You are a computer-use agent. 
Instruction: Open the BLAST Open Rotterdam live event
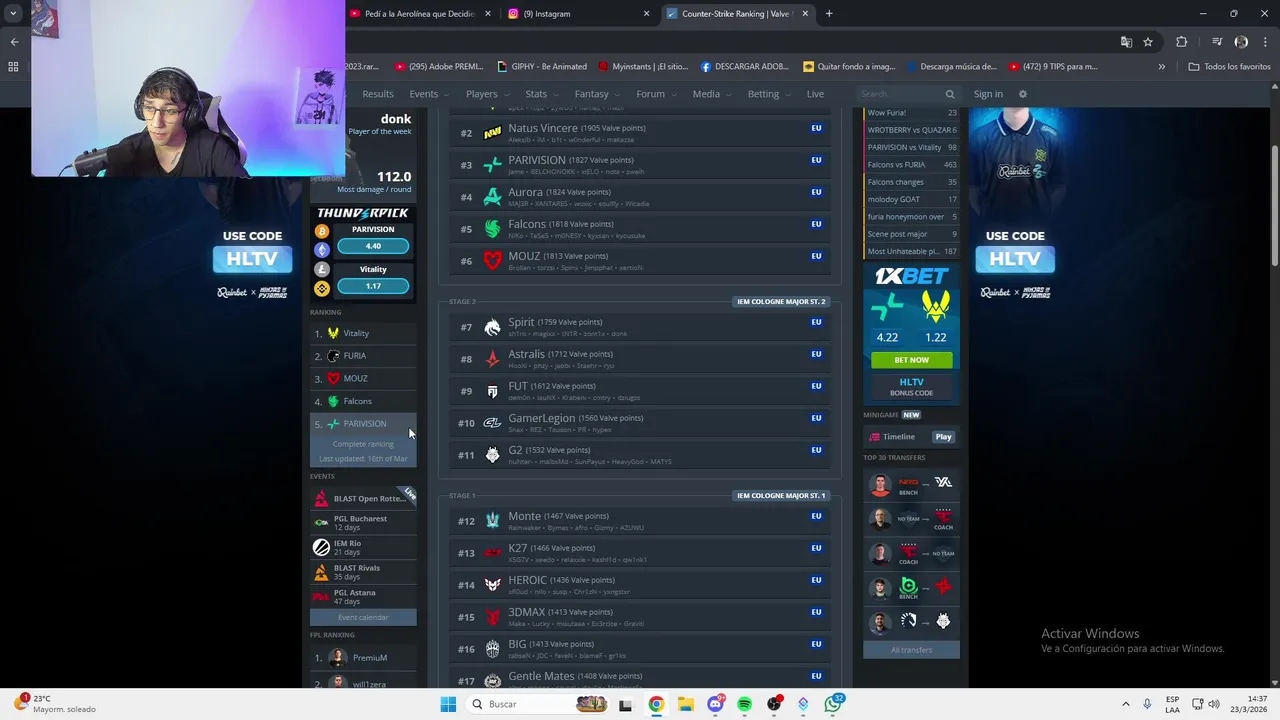tap(363, 498)
